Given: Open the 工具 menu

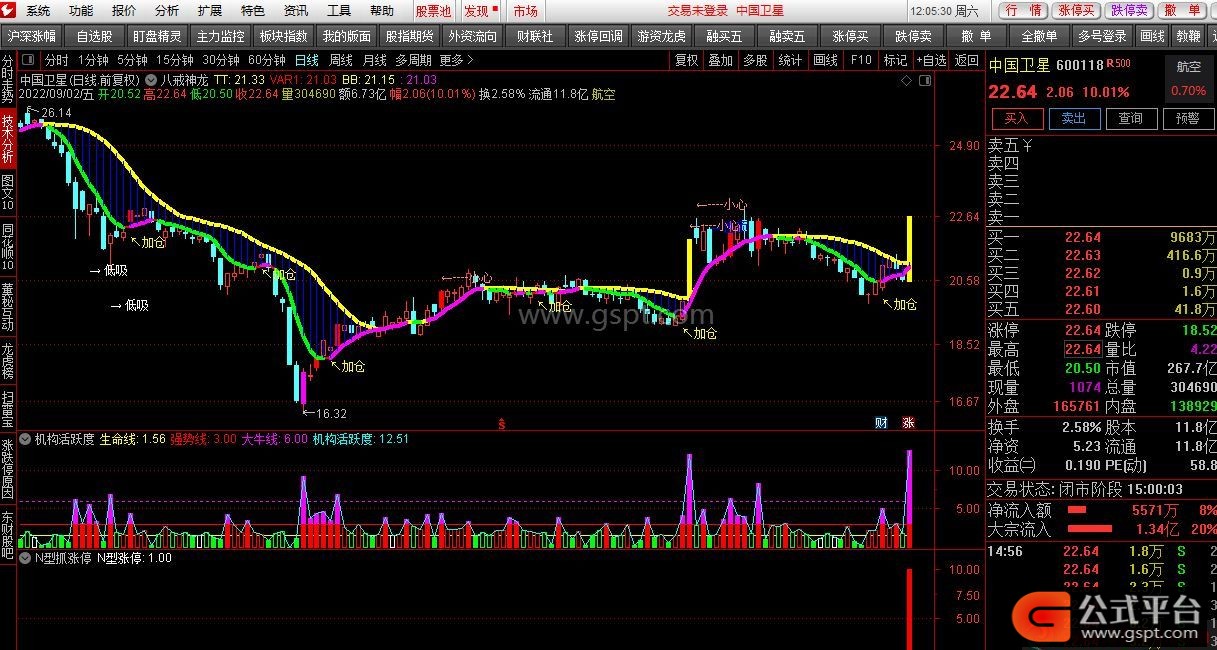Looking at the screenshot, I should coord(339,11).
